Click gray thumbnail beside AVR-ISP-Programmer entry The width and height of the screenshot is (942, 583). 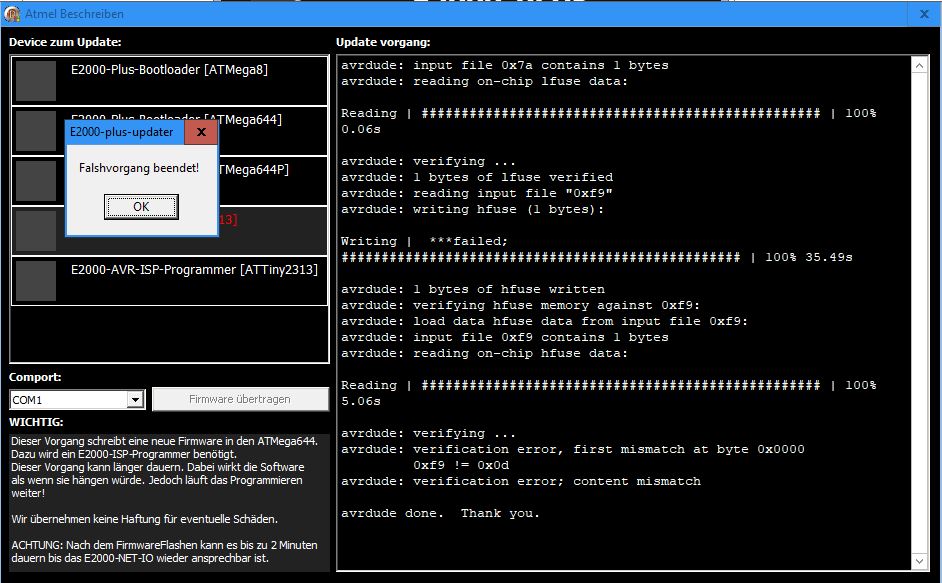35,281
